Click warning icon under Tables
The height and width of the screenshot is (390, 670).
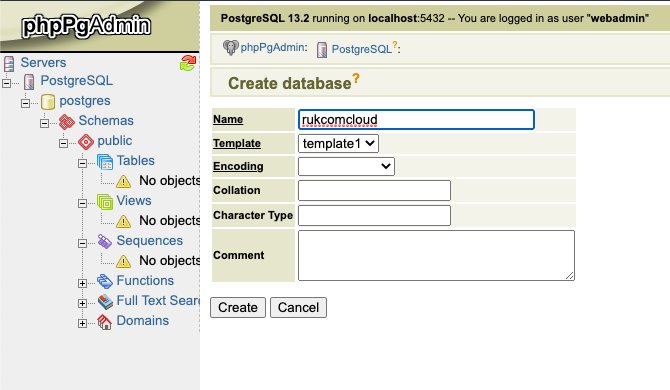point(123,182)
